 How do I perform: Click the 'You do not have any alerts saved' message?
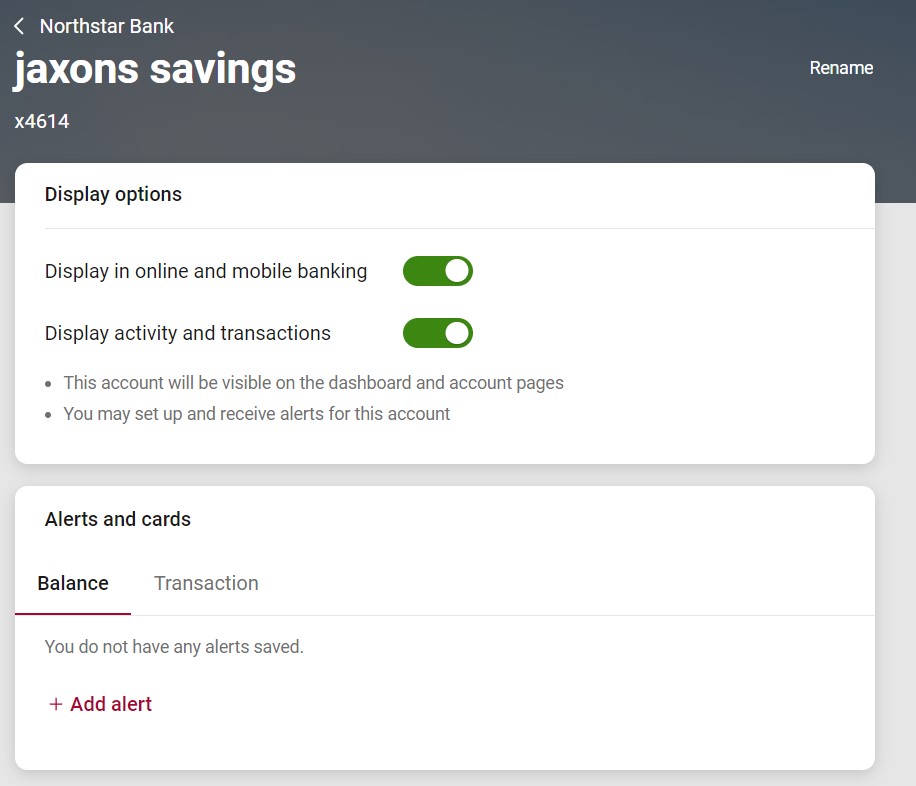(174, 647)
